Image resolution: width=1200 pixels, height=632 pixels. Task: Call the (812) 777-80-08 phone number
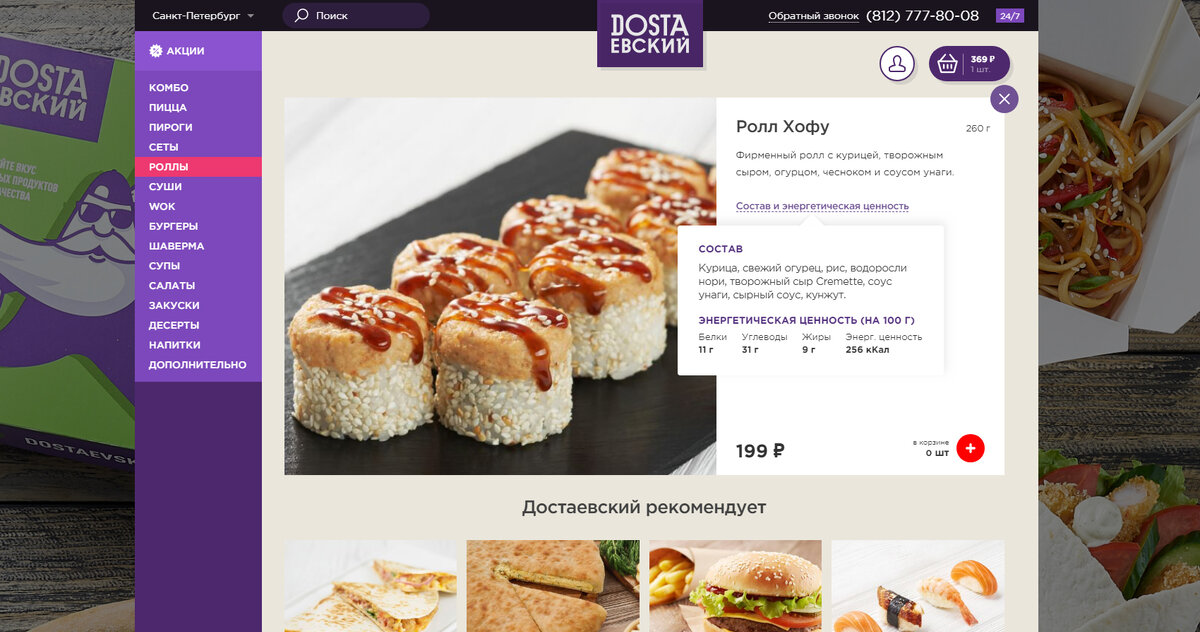click(x=922, y=16)
